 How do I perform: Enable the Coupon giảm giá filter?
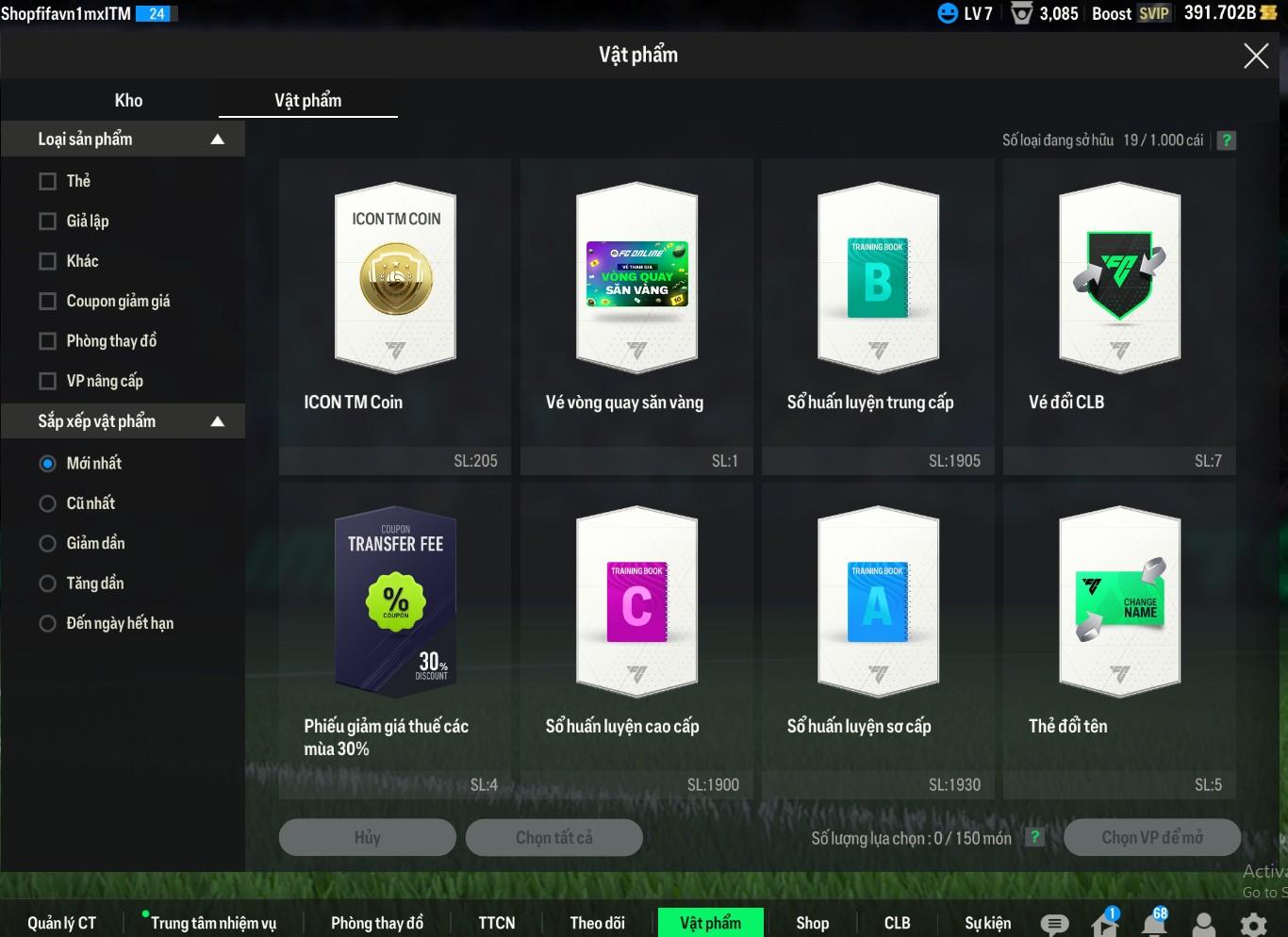(x=48, y=302)
